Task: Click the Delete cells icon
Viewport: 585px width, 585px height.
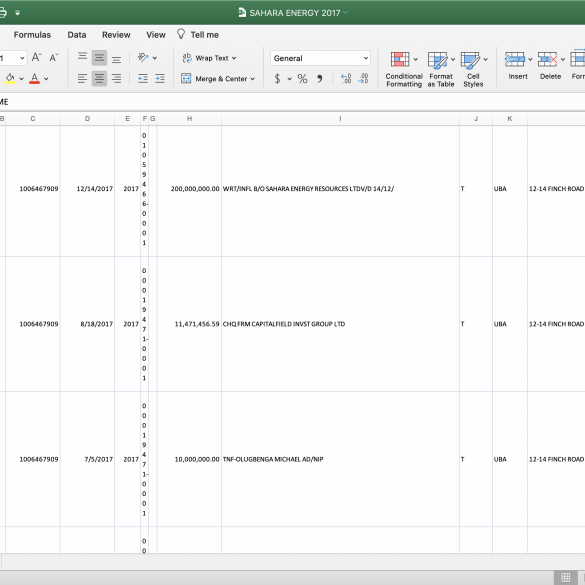Action: (547, 59)
